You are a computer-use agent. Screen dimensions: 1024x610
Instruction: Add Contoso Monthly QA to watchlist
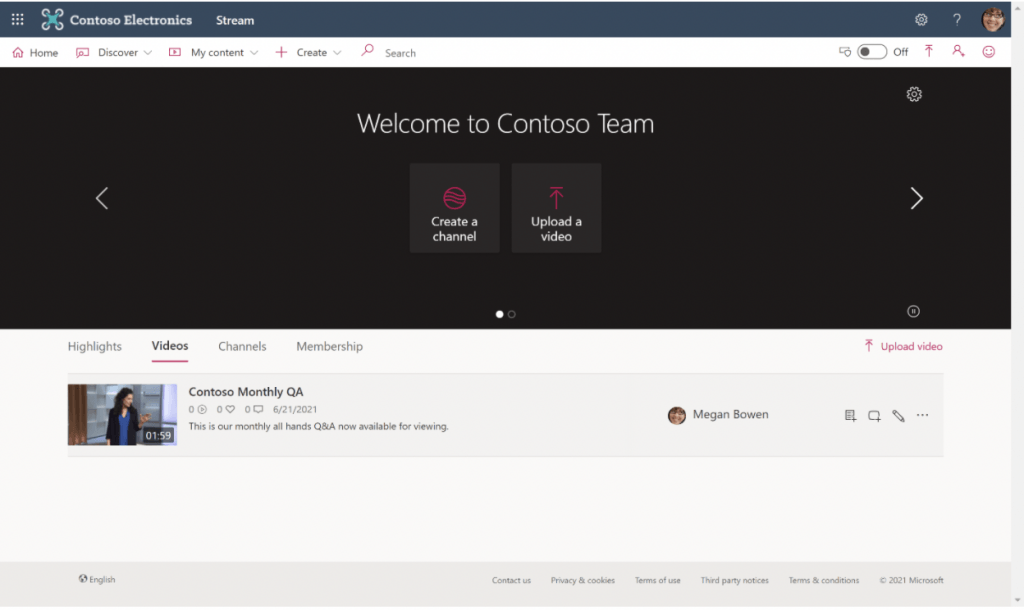(x=850, y=415)
